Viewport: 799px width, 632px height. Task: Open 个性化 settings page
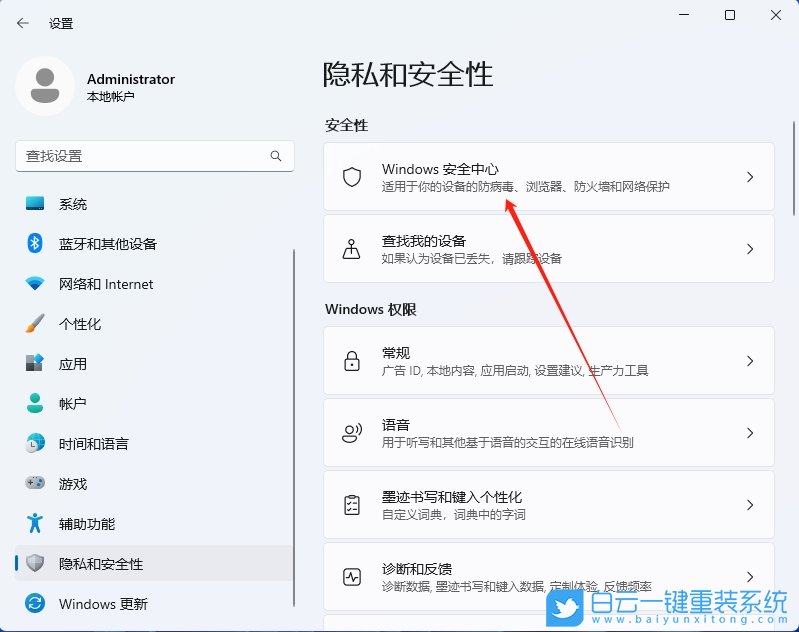click(154, 324)
